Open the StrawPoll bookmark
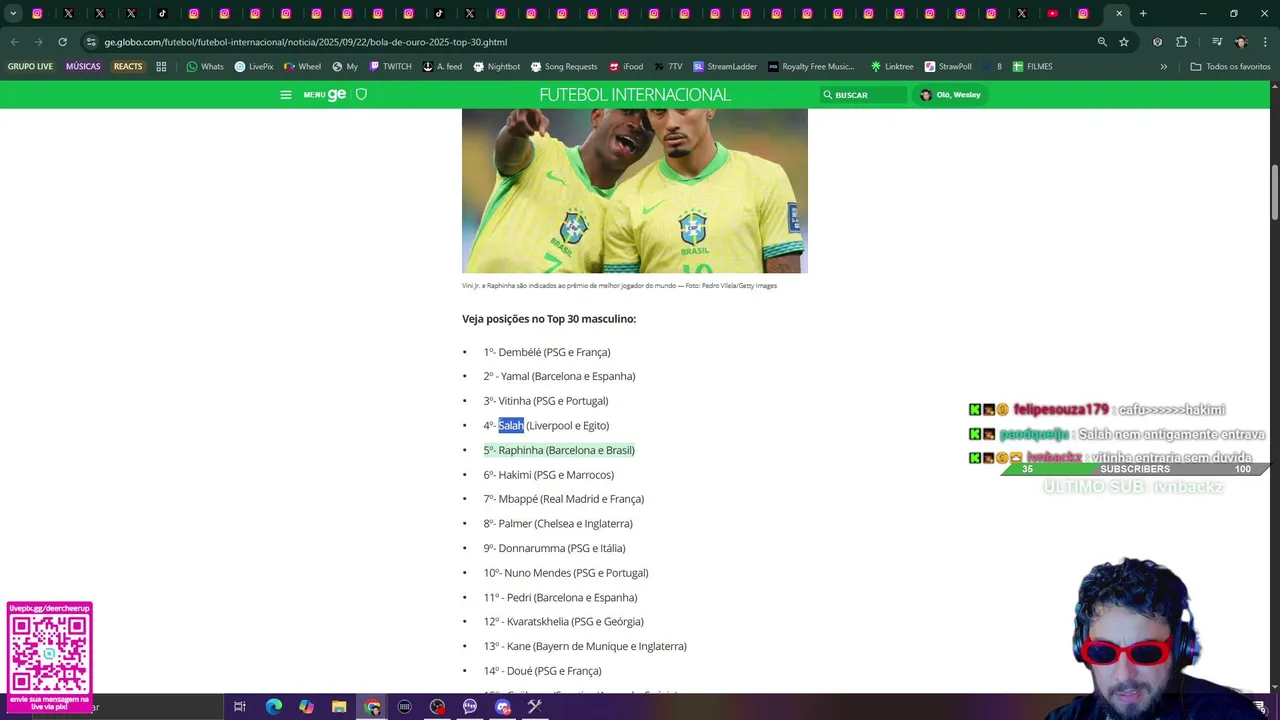The width and height of the screenshot is (1280, 720). pos(948,67)
